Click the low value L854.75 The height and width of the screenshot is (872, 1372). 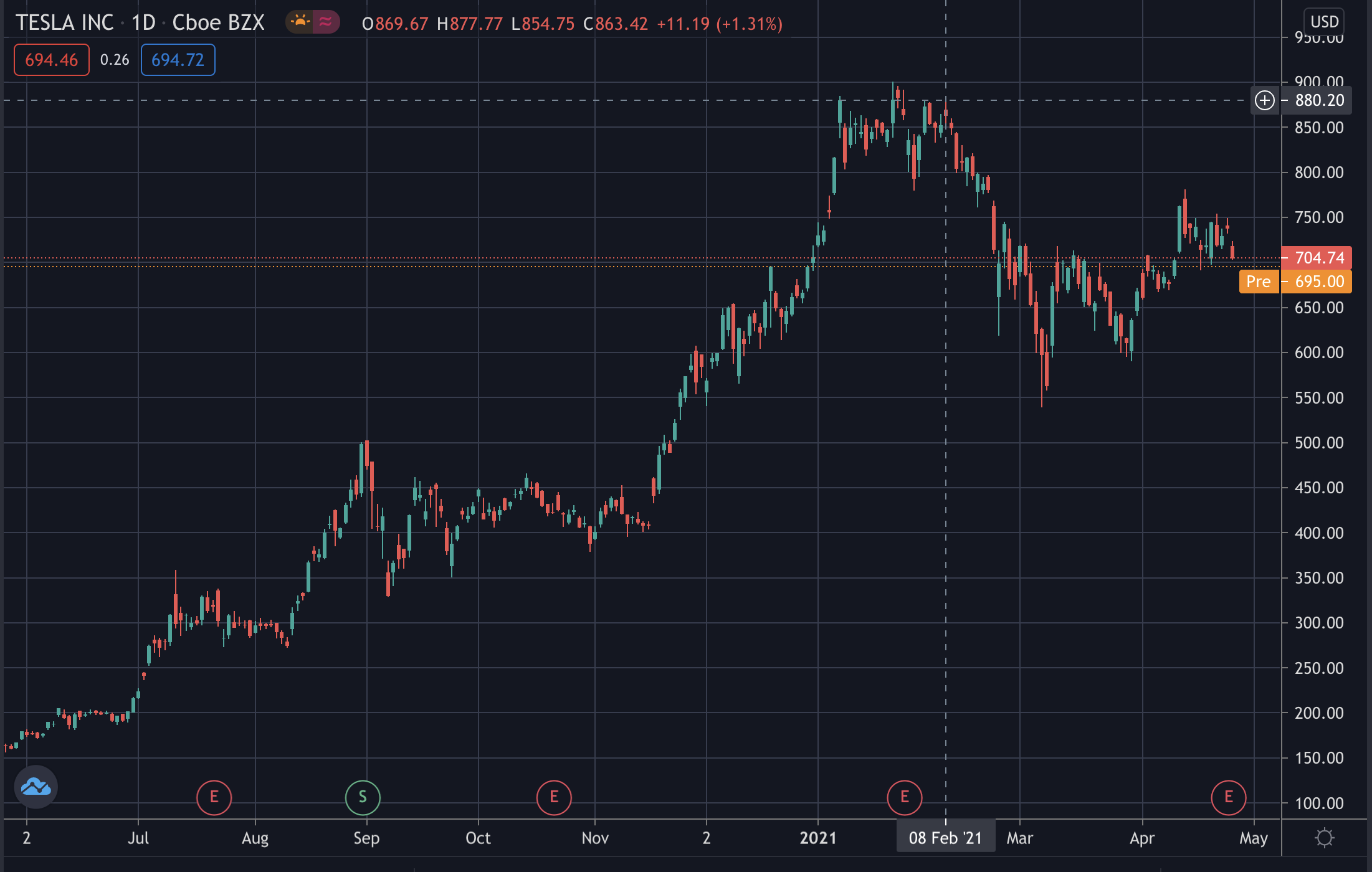coord(543,24)
